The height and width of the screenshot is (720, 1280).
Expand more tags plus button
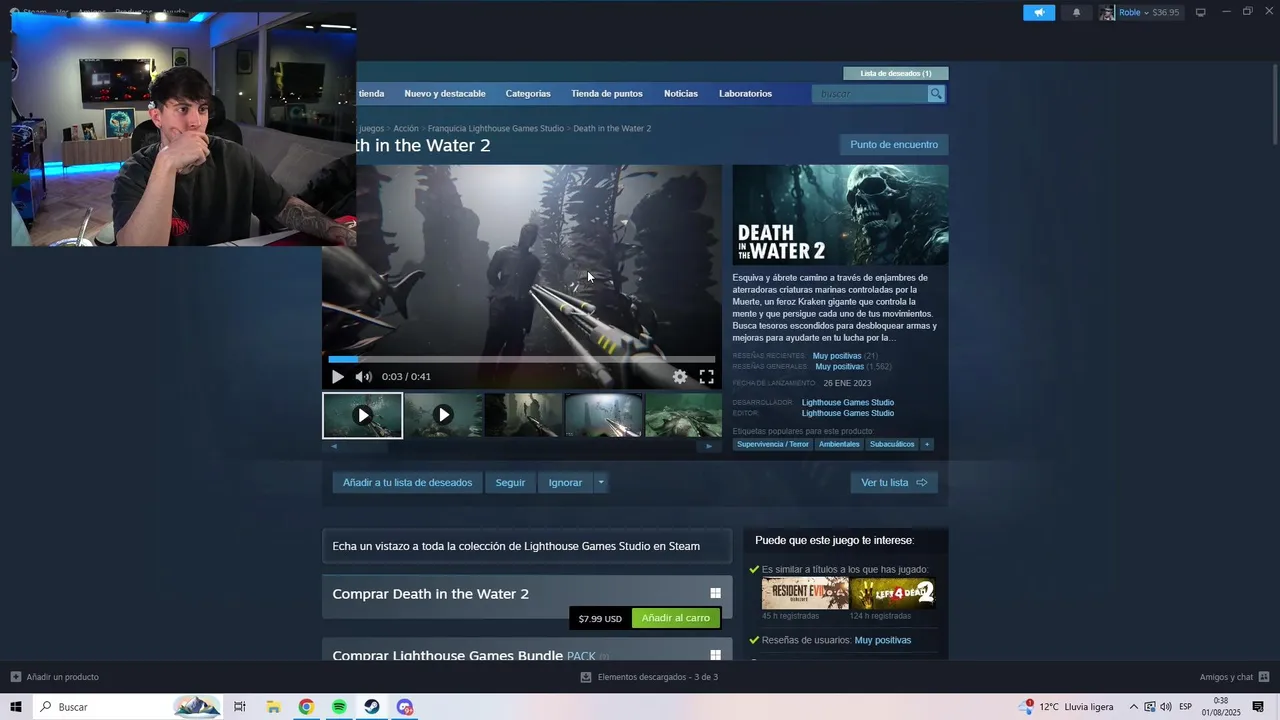point(927,444)
